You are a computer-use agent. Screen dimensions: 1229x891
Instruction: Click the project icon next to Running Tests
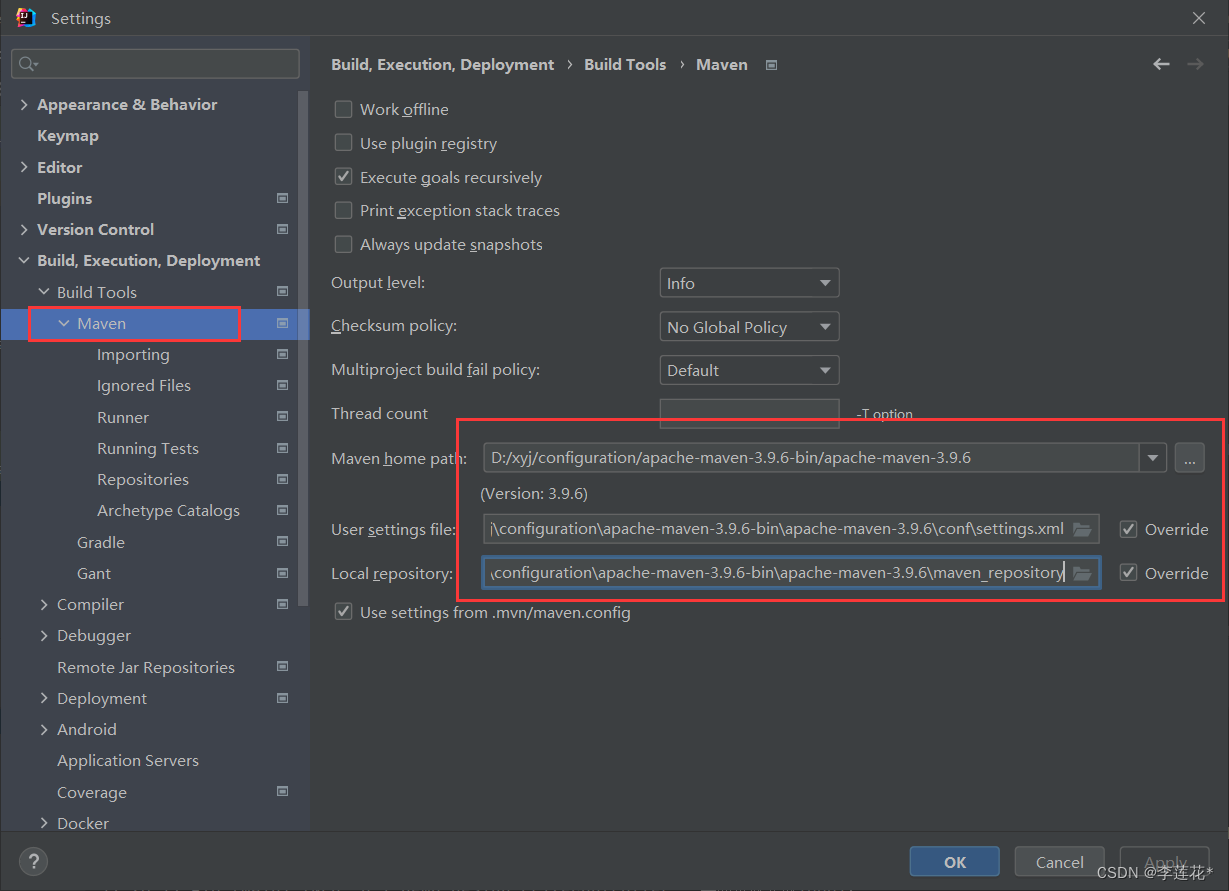(282, 448)
